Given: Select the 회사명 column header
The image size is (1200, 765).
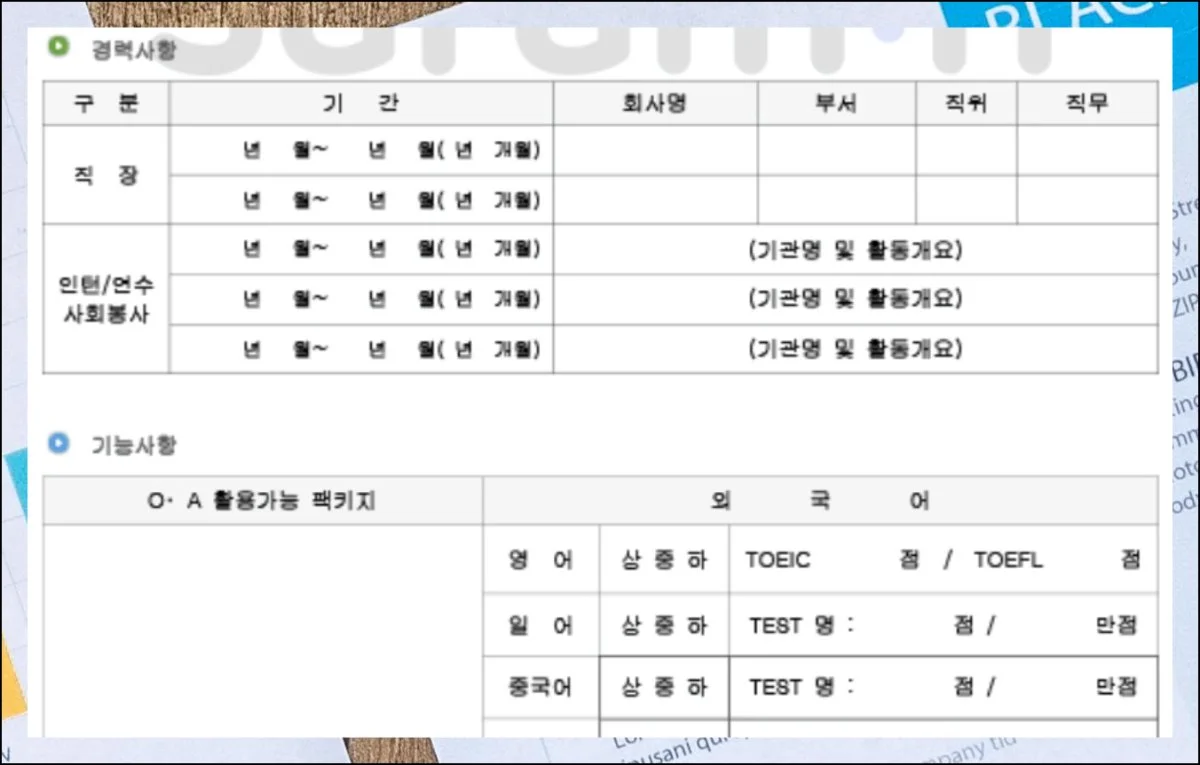Looking at the screenshot, I should (655, 104).
